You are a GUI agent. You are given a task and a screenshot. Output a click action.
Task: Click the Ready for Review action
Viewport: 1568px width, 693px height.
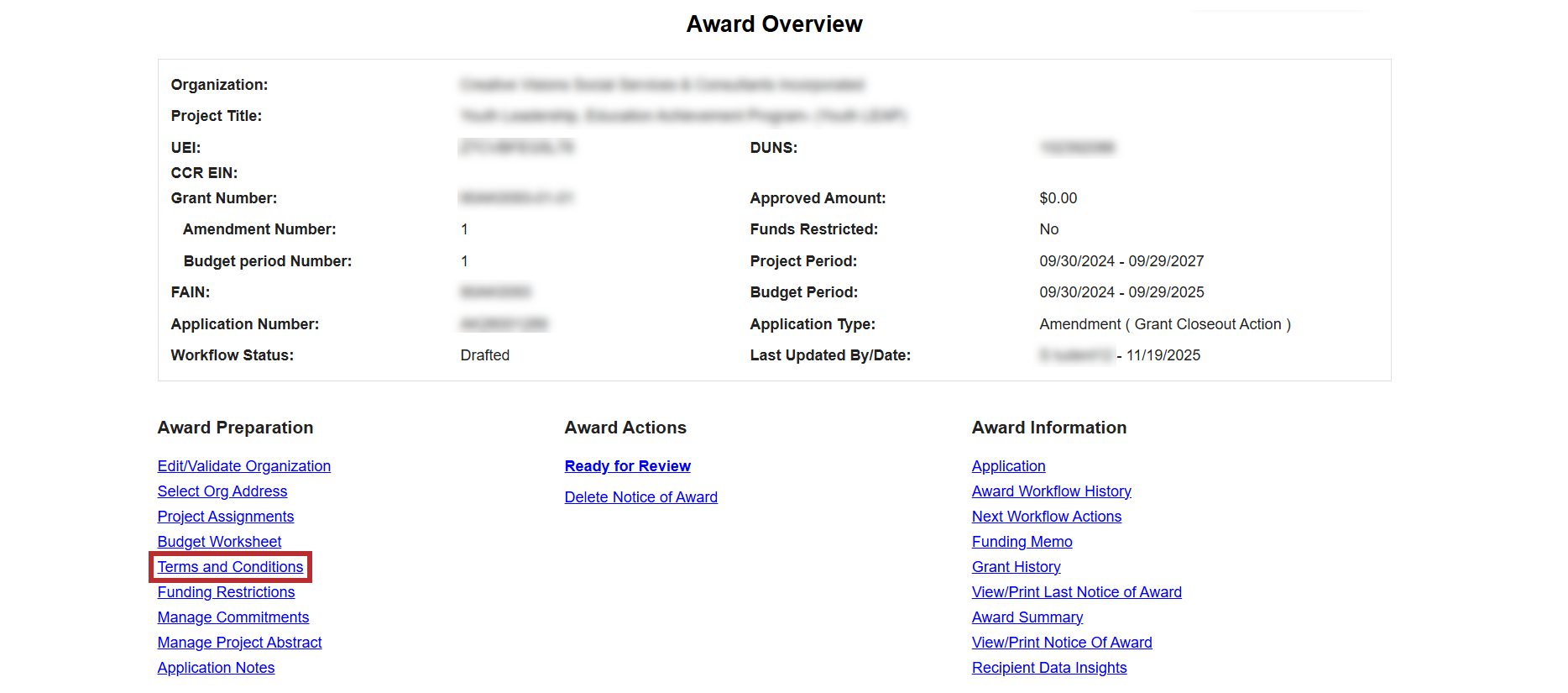point(627,466)
